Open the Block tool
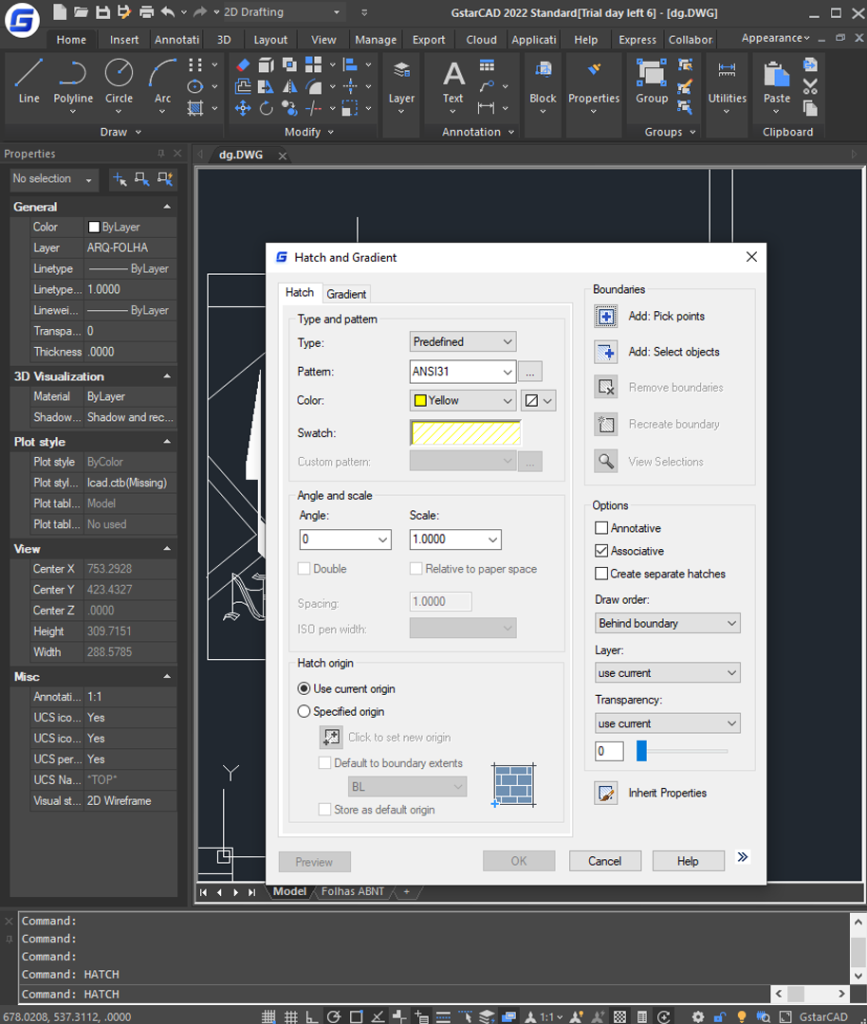Image resolution: width=867 pixels, height=1024 pixels. [543, 86]
